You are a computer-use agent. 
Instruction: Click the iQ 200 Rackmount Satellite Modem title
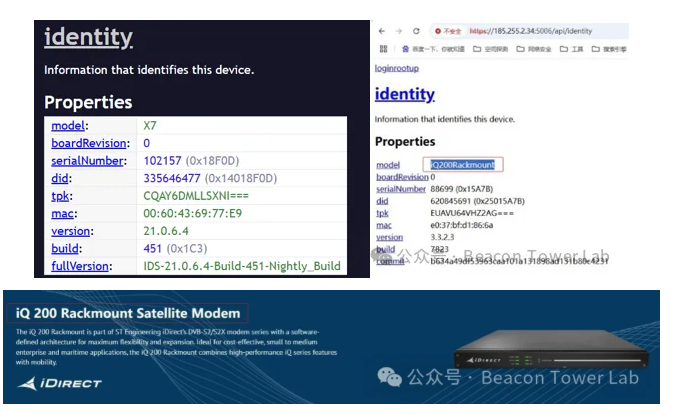click(128, 313)
